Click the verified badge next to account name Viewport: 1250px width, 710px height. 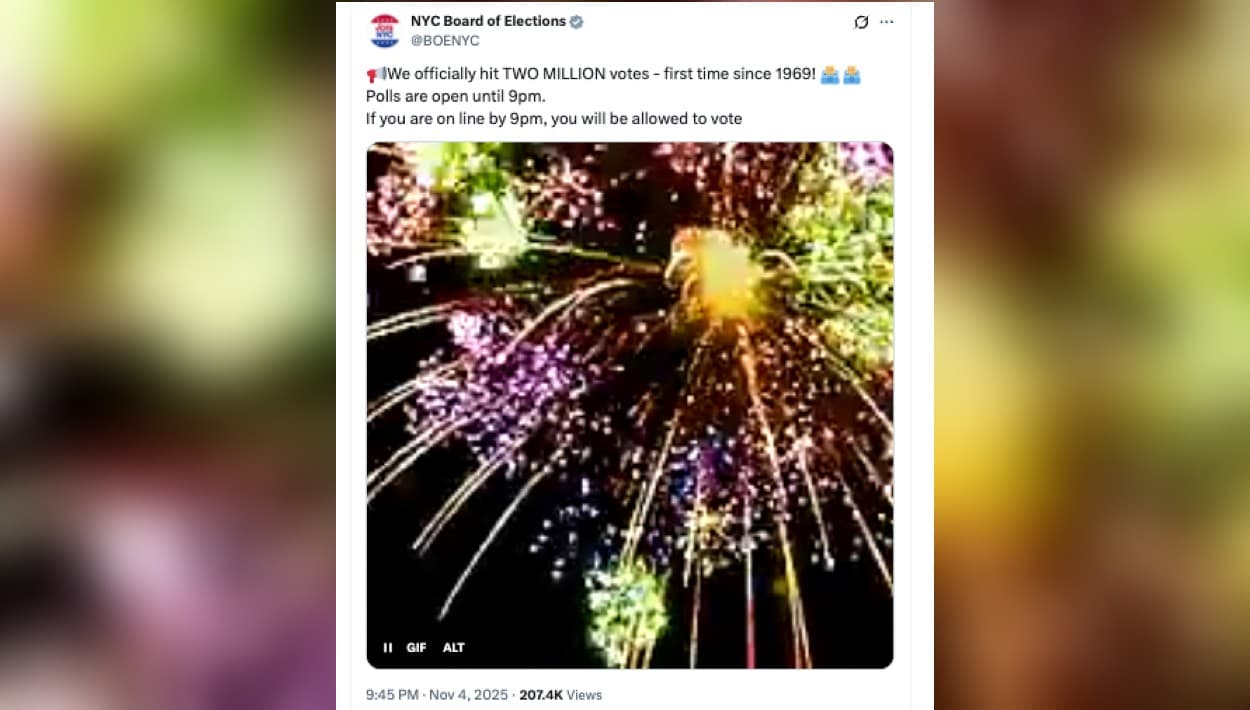click(x=577, y=21)
